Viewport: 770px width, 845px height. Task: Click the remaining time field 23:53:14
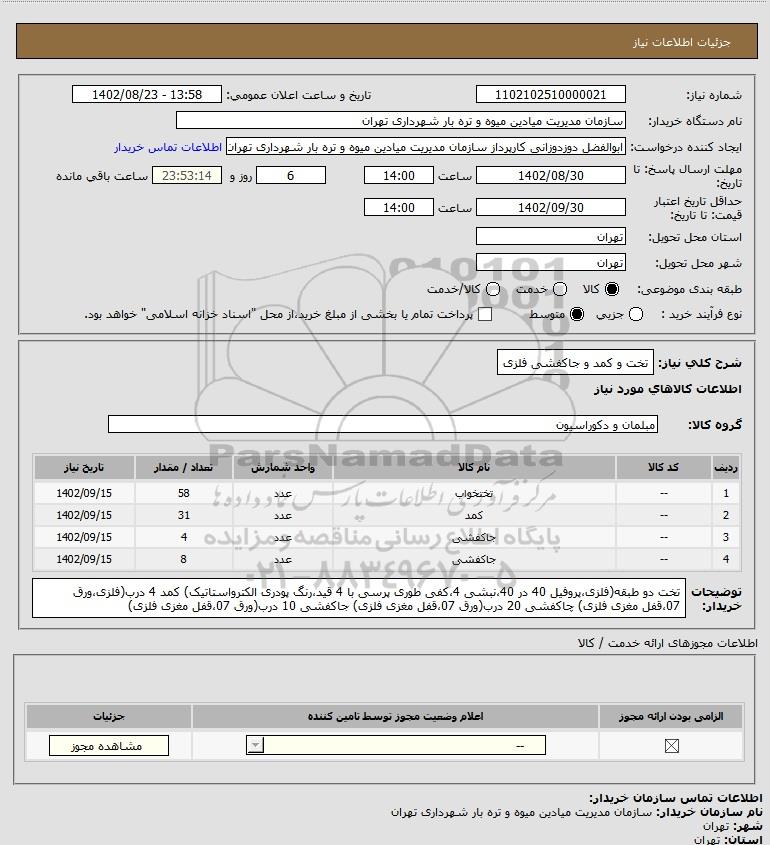[187, 176]
